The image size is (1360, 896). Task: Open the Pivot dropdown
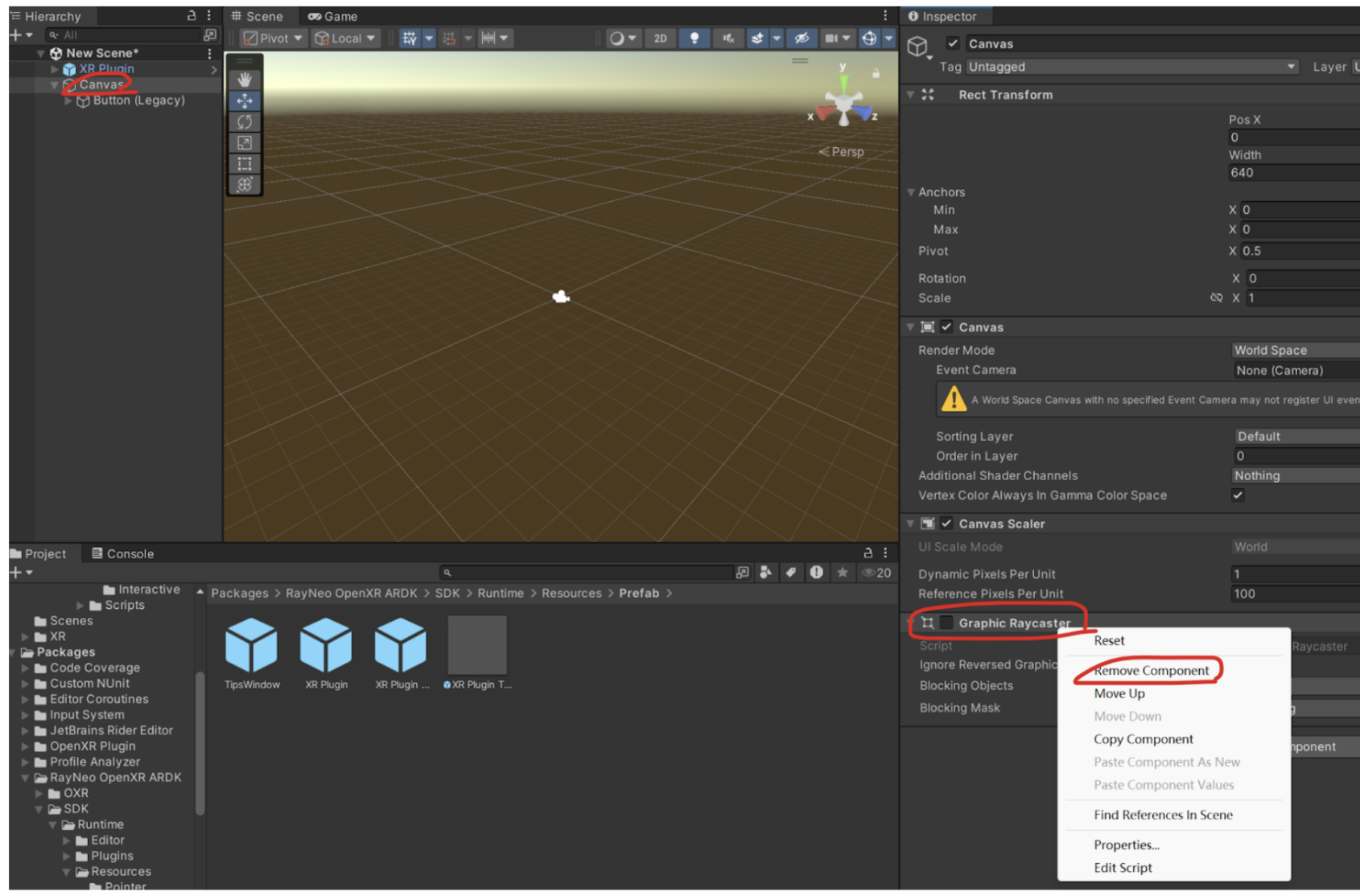coord(274,38)
